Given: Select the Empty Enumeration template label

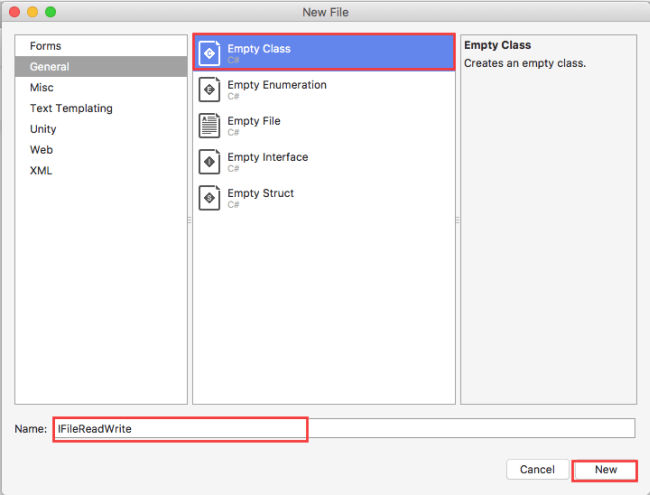Looking at the screenshot, I should [276, 85].
